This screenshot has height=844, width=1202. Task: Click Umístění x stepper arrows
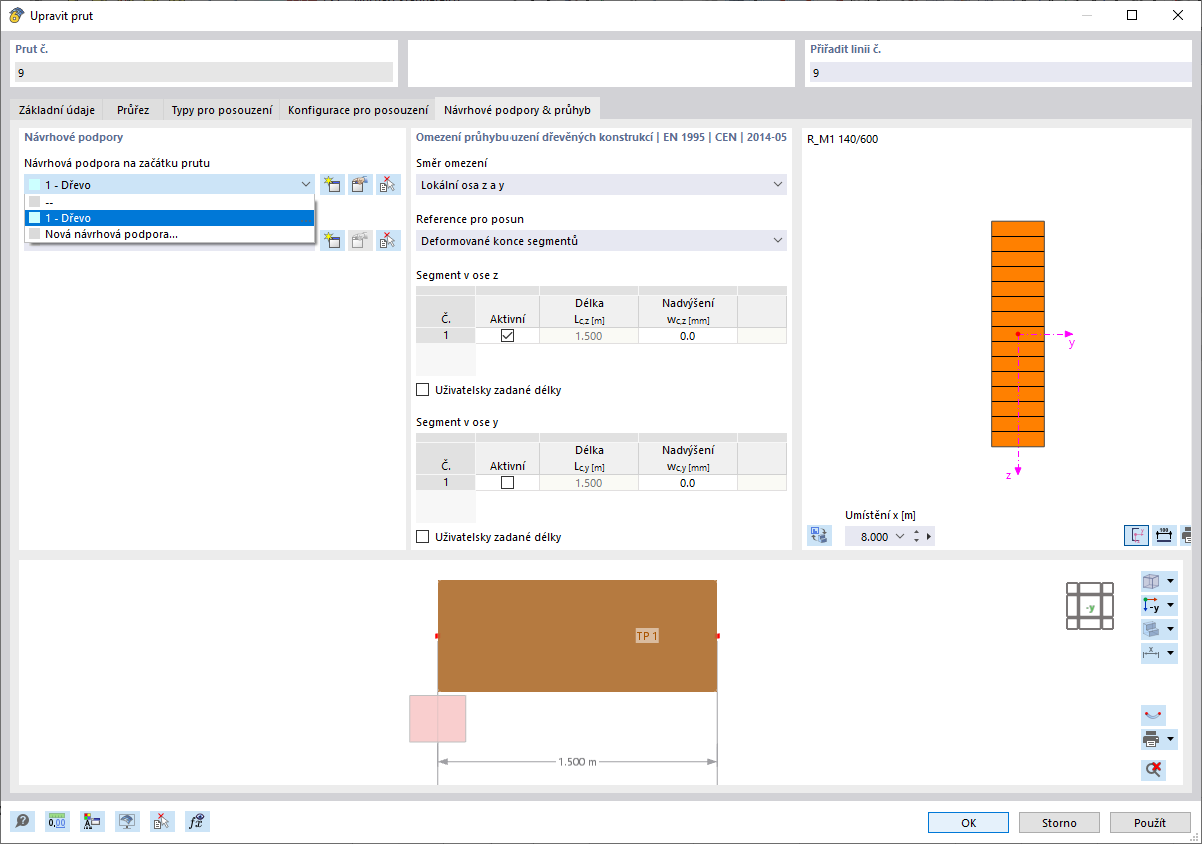(x=916, y=537)
